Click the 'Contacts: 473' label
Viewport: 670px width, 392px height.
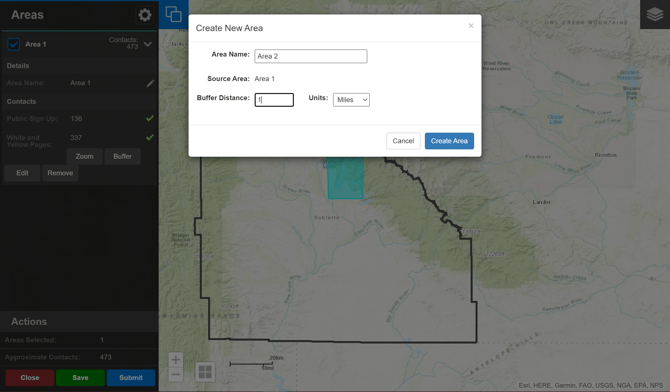point(123,43)
